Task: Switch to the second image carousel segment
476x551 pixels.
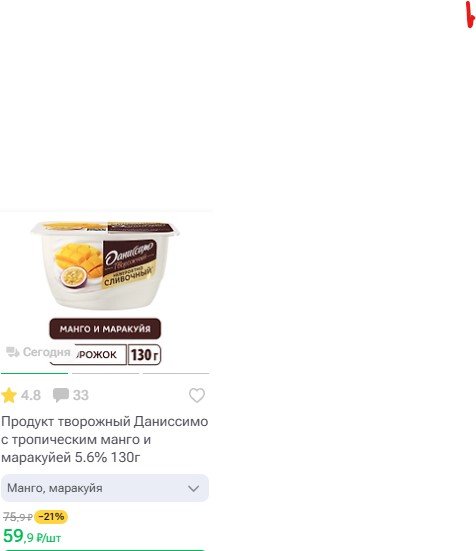Action: pyautogui.click(x=105, y=373)
